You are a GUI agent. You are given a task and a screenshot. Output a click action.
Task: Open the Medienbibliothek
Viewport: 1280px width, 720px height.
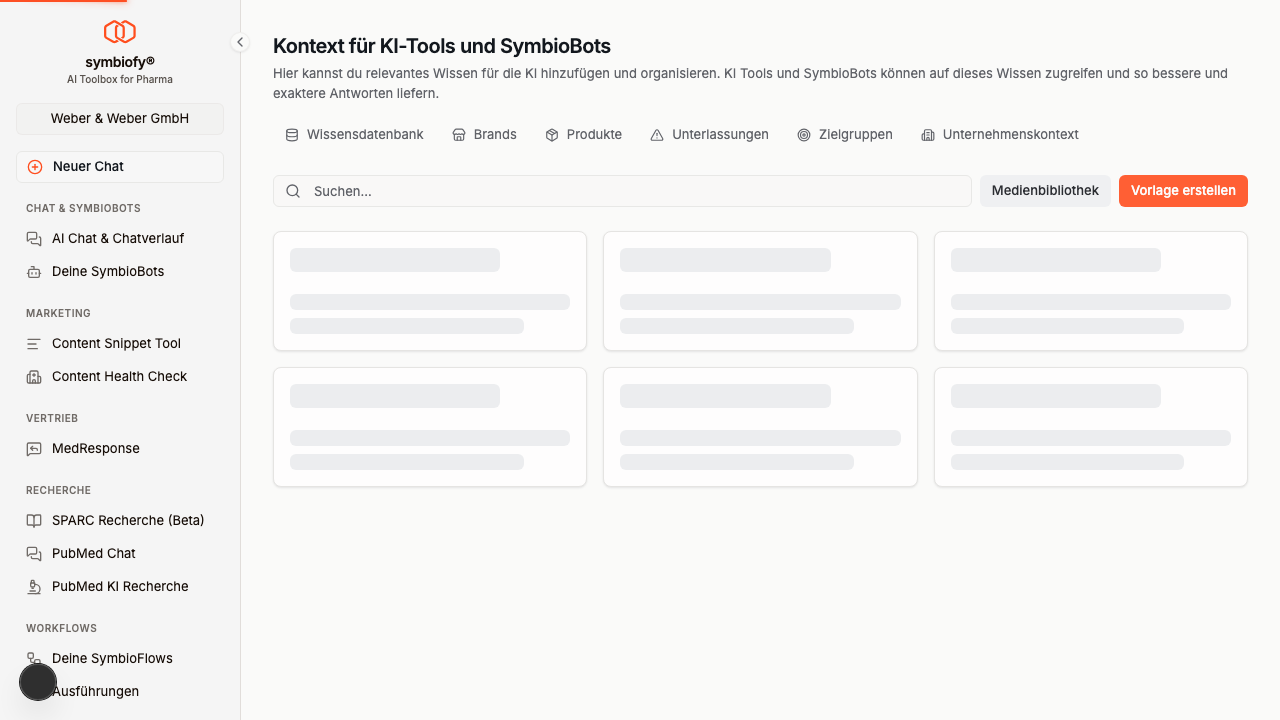coord(1045,191)
